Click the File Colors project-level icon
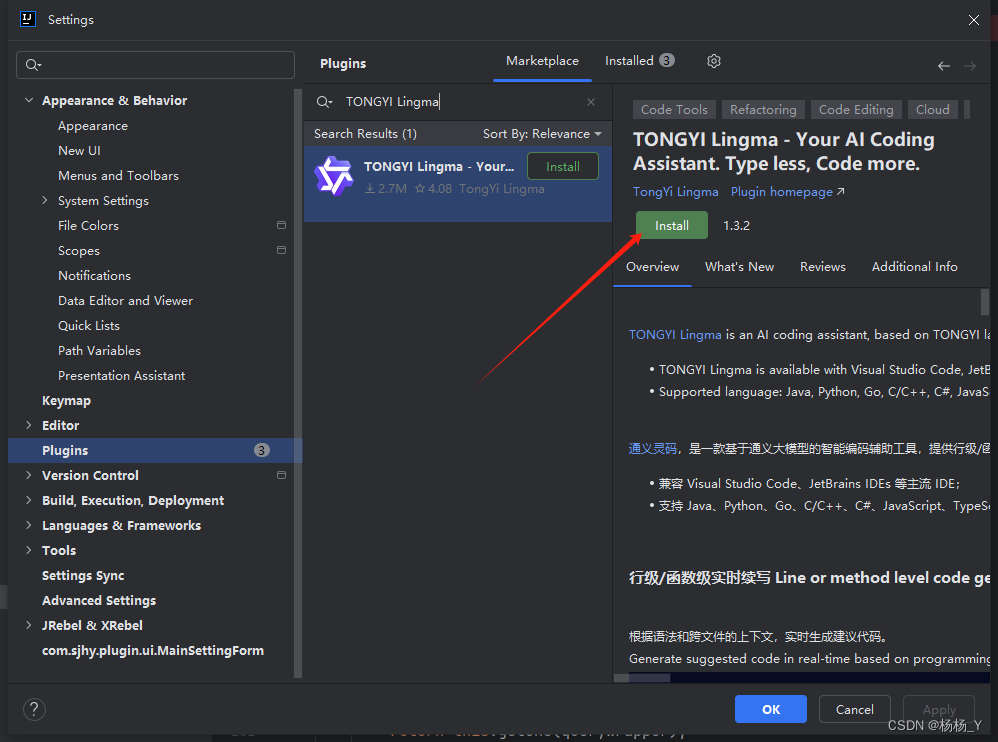The image size is (998, 742). click(x=281, y=225)
